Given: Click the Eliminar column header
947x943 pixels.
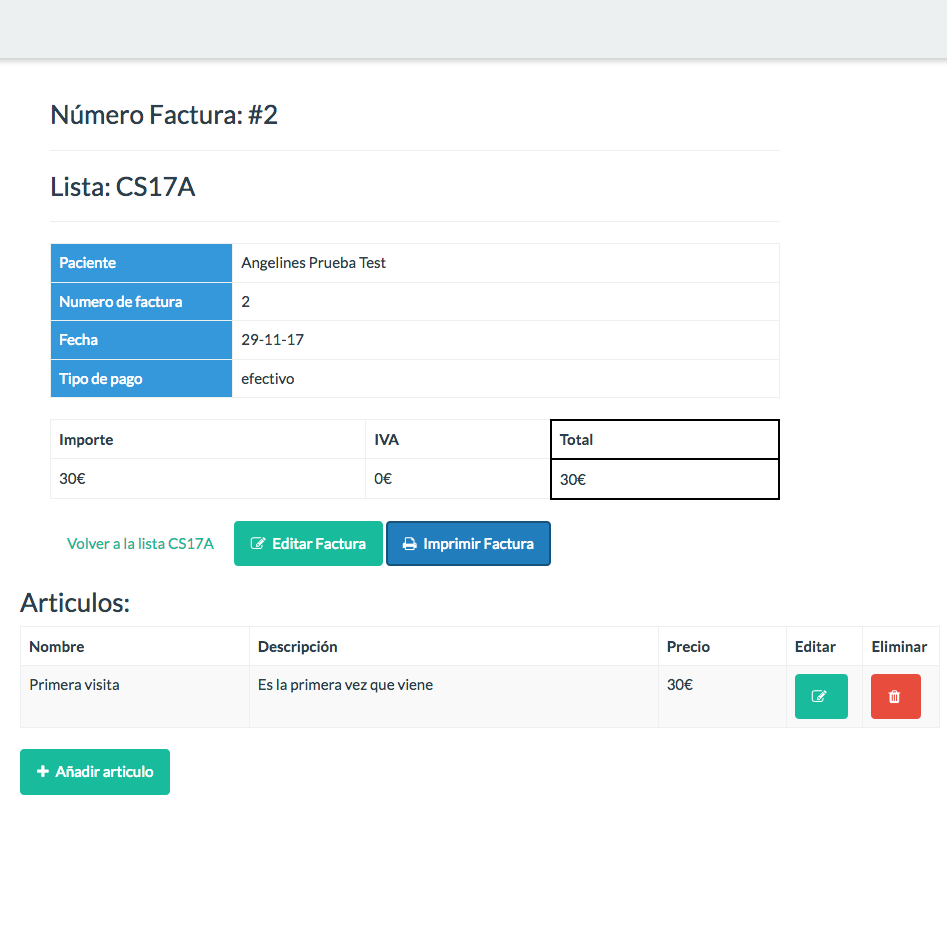Looking at the screenshot, I should (x=901, y=646).
